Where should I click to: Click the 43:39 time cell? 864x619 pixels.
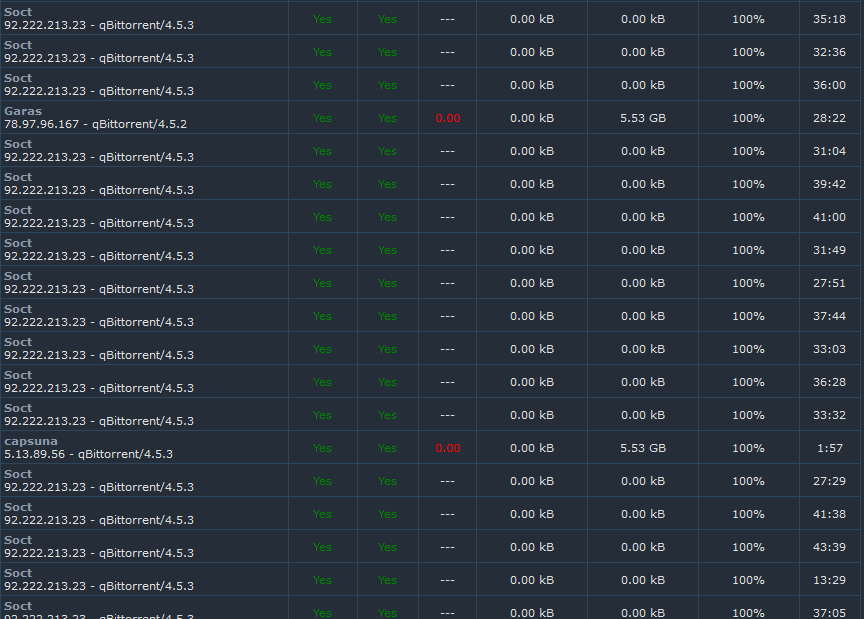point(829,547)
